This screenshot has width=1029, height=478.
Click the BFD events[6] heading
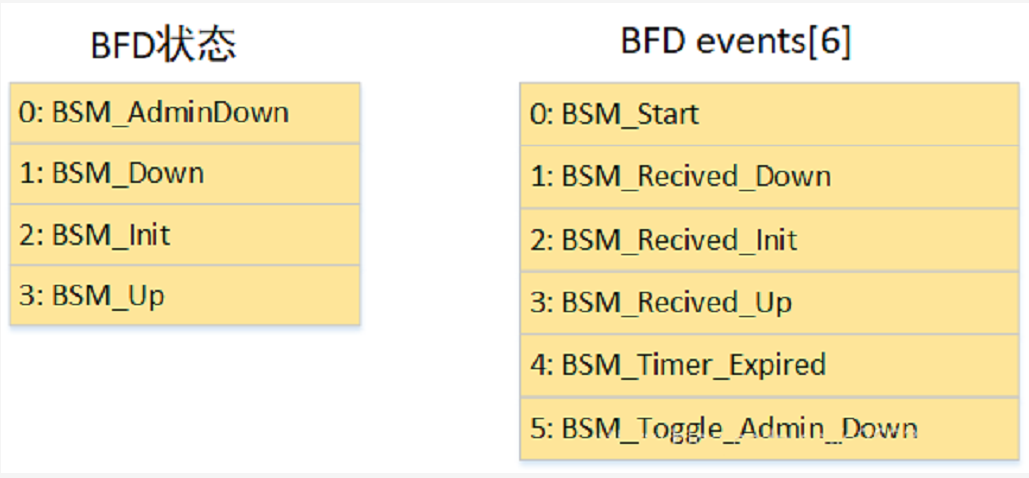735,42
